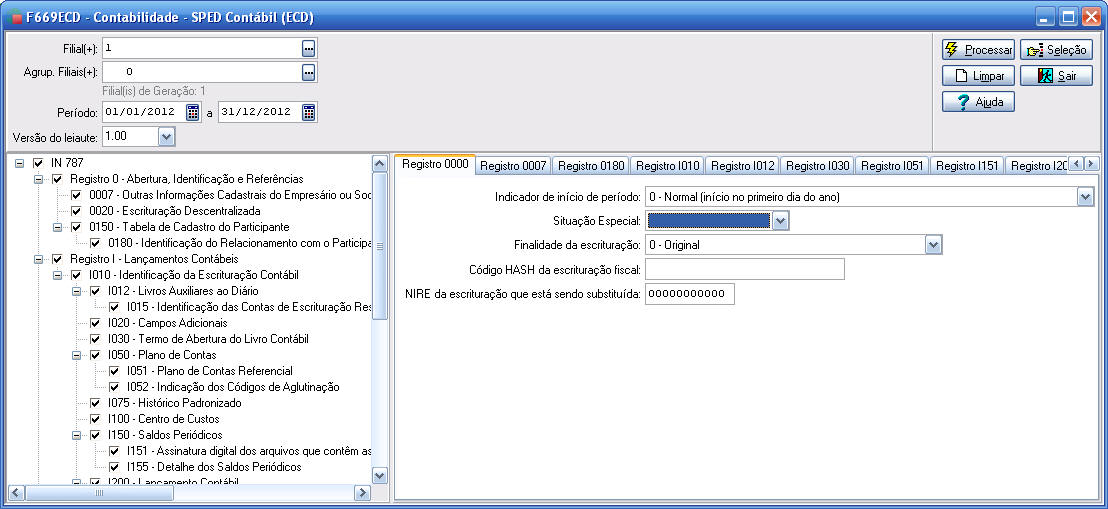Switch to Registro I051 tab

pos(892,166)
